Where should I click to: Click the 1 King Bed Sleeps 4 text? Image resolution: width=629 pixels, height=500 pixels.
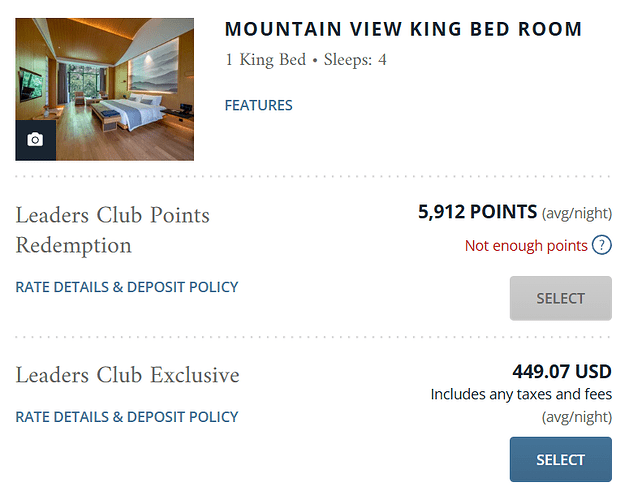(306, 60)
